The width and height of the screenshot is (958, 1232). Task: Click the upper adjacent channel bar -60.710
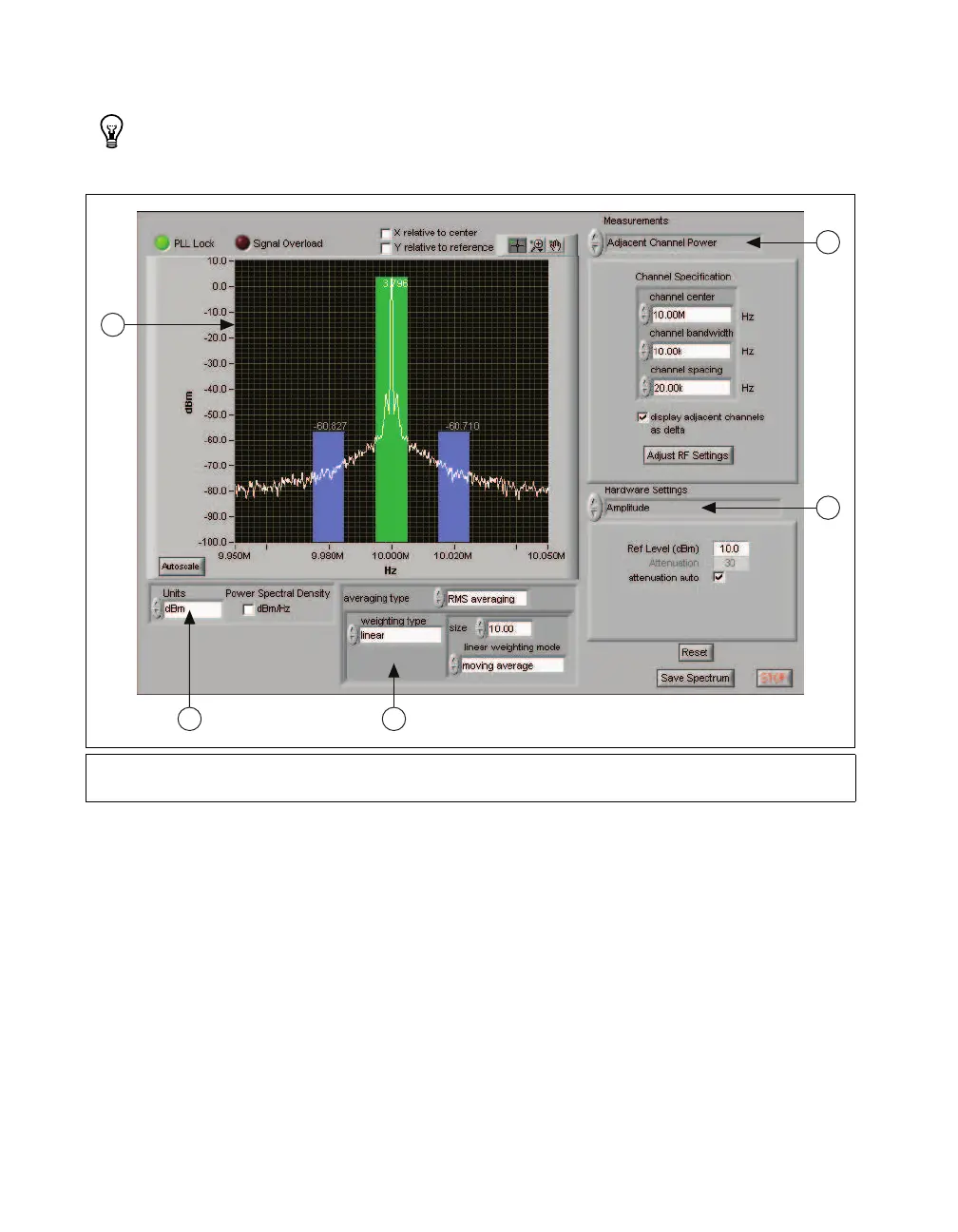(454, 487)
